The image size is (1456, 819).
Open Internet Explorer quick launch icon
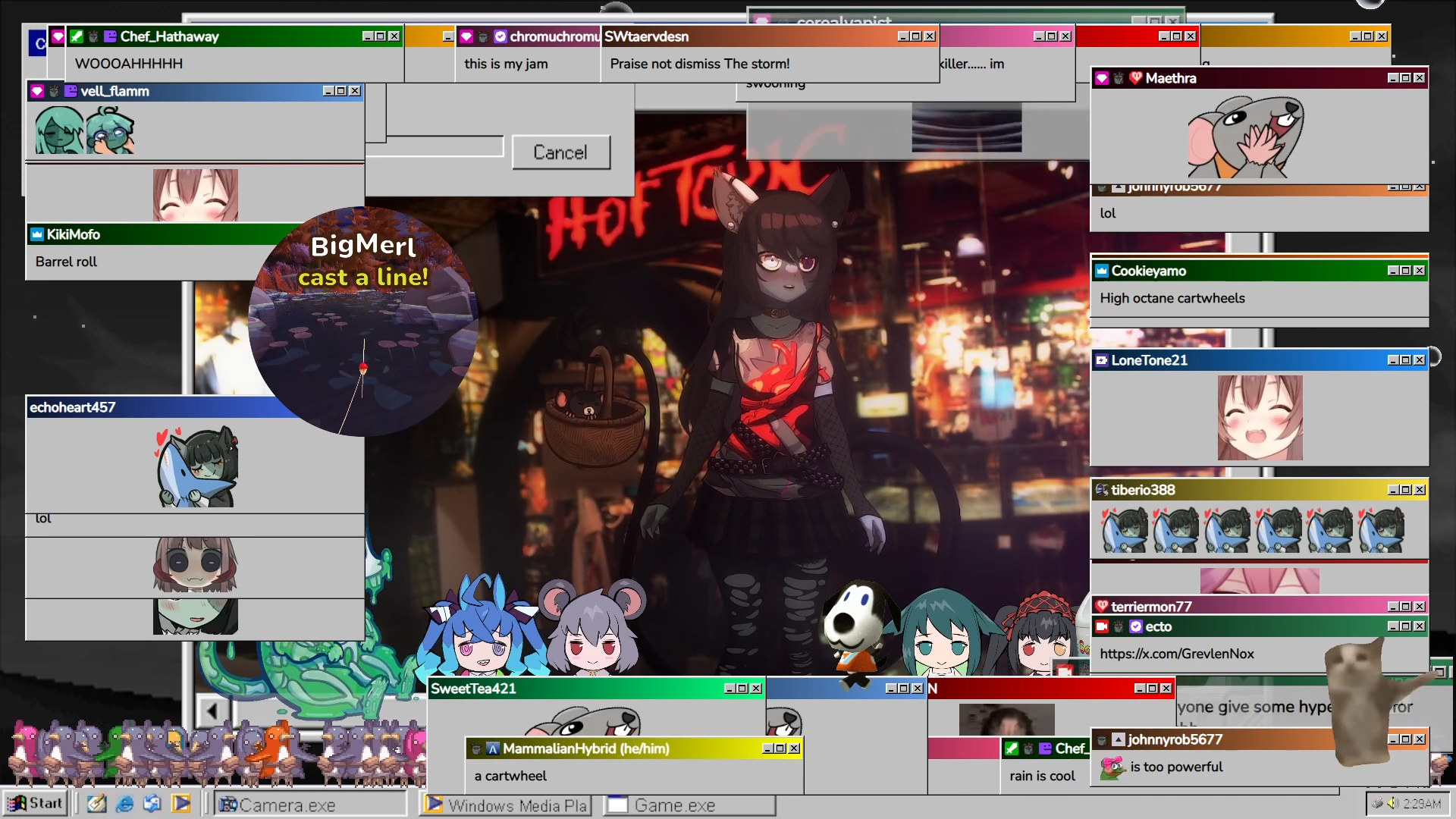tap(125, 804)
